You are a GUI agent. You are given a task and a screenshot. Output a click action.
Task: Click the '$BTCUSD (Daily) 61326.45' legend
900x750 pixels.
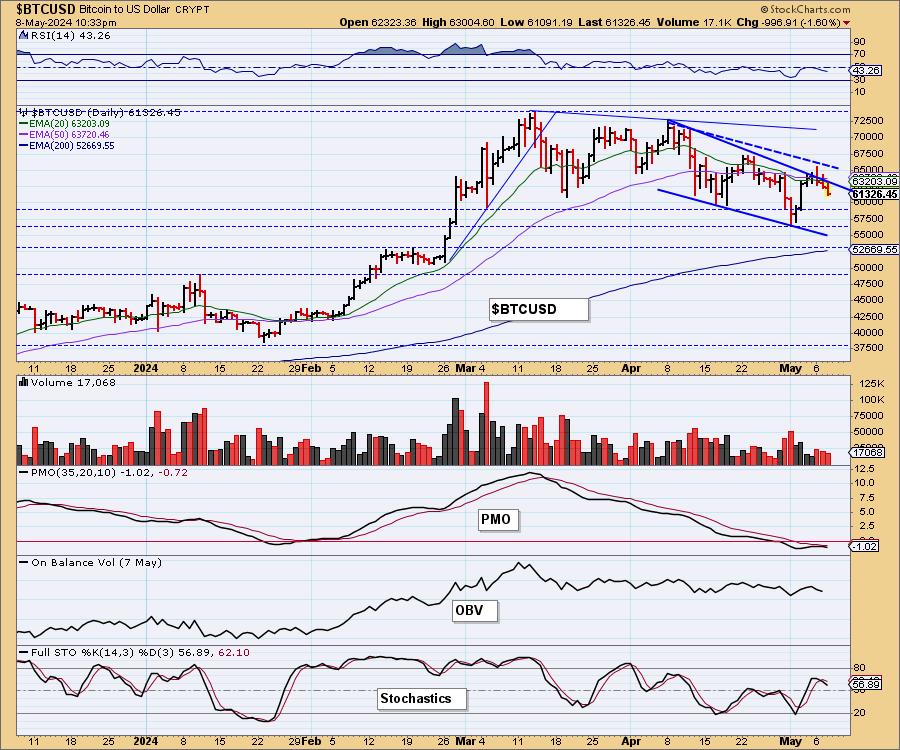point(106,112)
